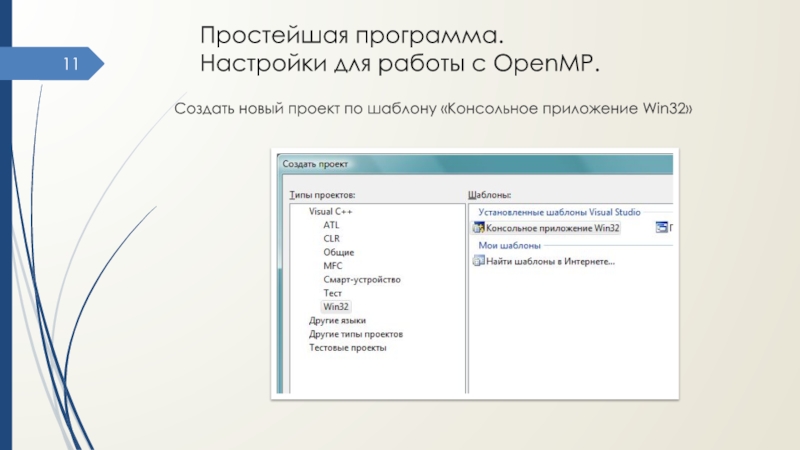Click the Шаблоны label

[x=489, y=195]
